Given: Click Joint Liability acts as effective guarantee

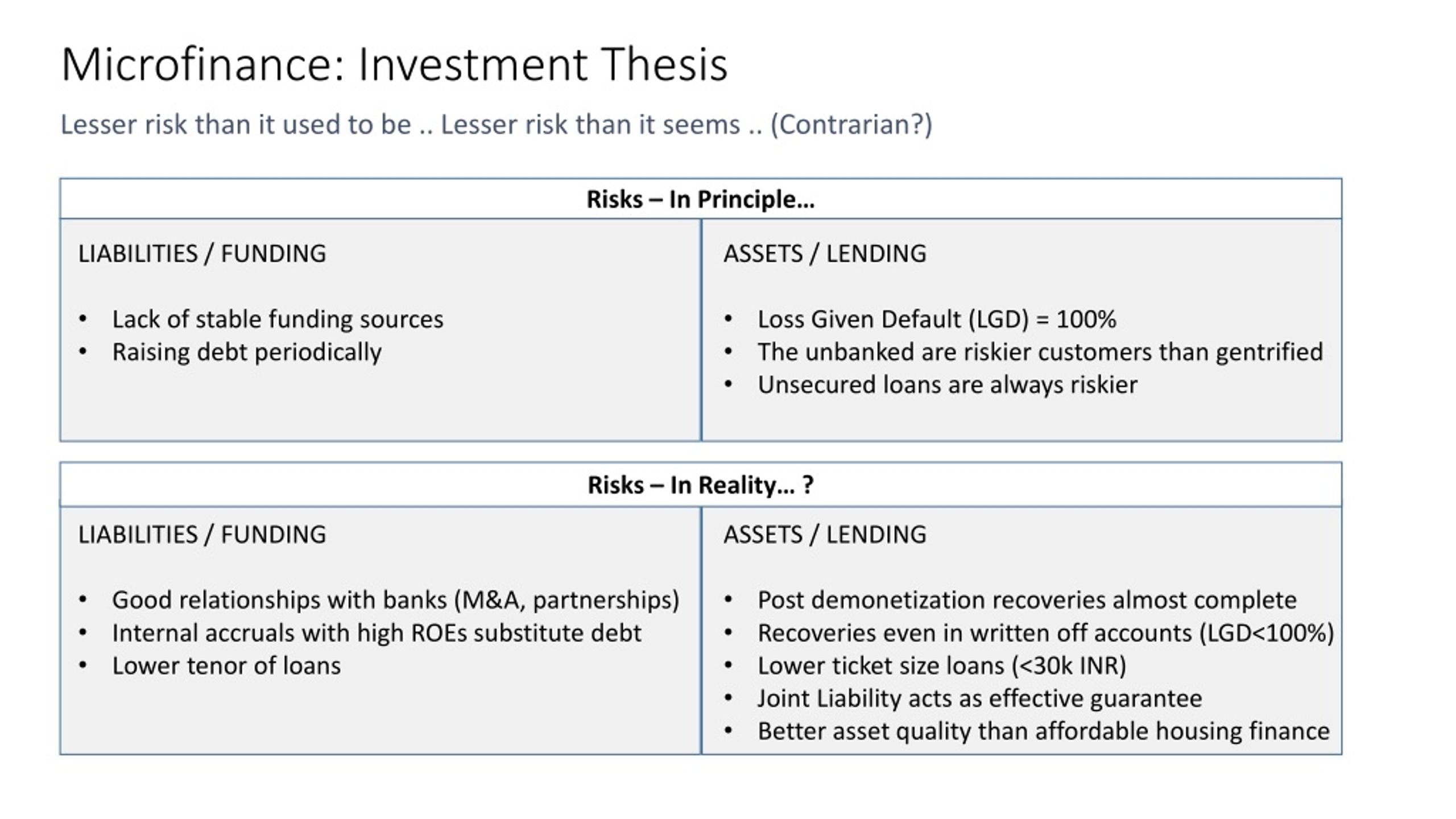Looking at the screenshot, I should pos(980,698).
